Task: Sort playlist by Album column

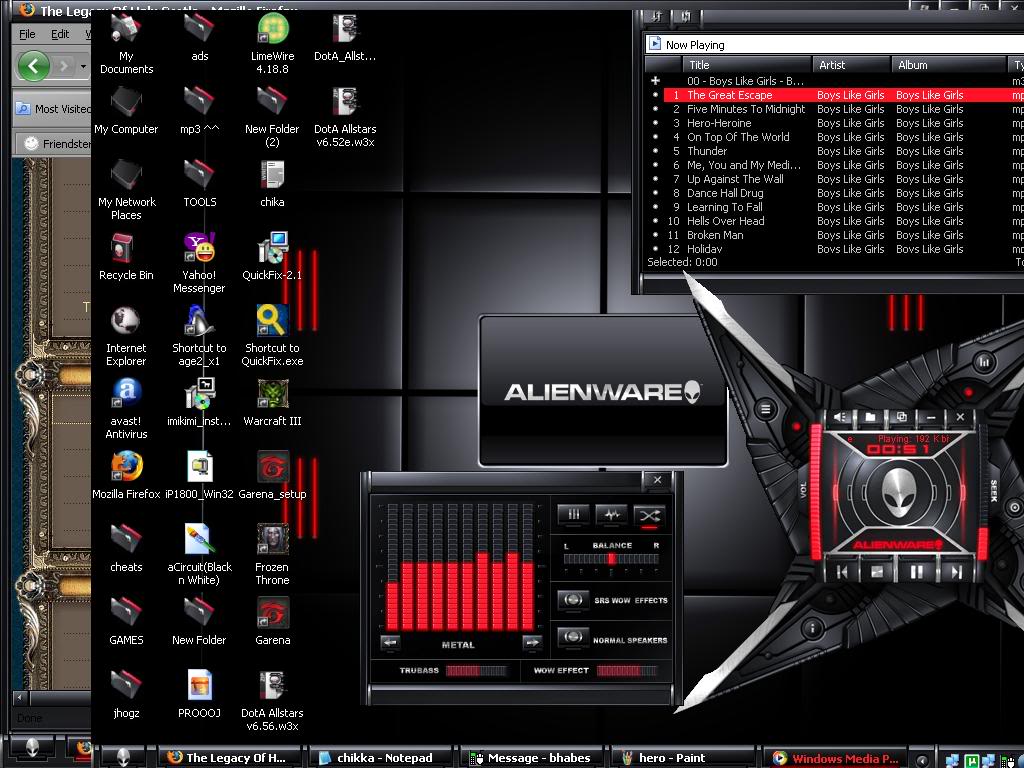Action: (x=949, y=65)
